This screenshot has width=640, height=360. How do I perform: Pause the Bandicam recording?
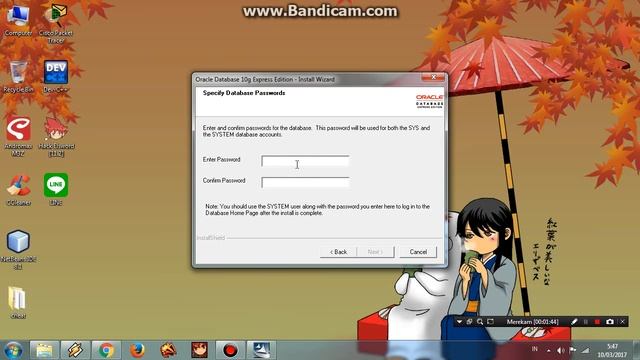tap(586, 322)
